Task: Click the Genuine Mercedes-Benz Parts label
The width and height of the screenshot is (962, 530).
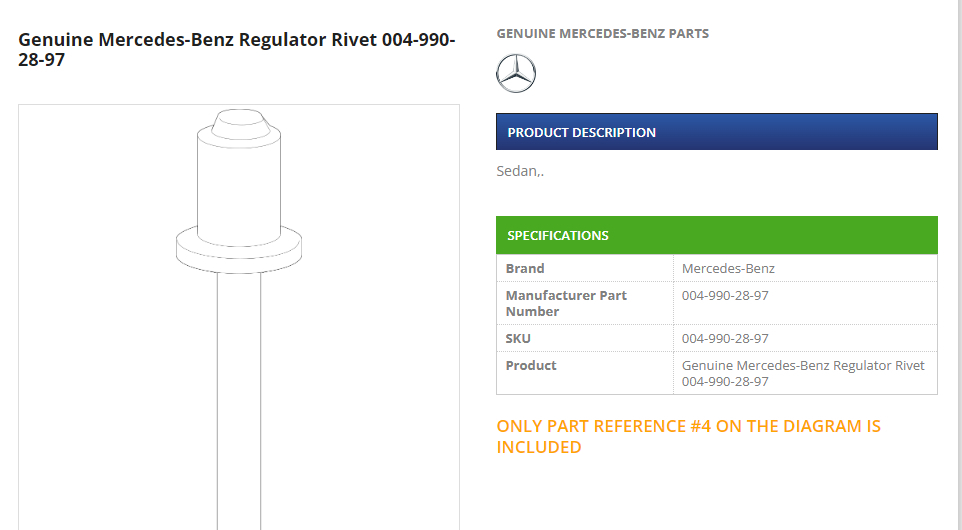Action: [602, 34]
